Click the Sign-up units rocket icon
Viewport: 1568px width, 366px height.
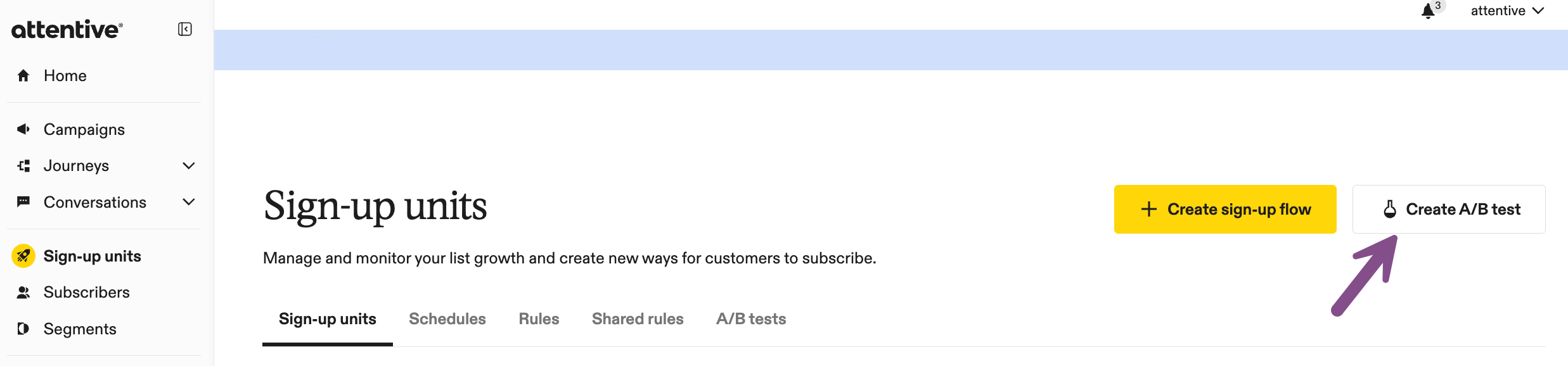[x=23, y=256]
